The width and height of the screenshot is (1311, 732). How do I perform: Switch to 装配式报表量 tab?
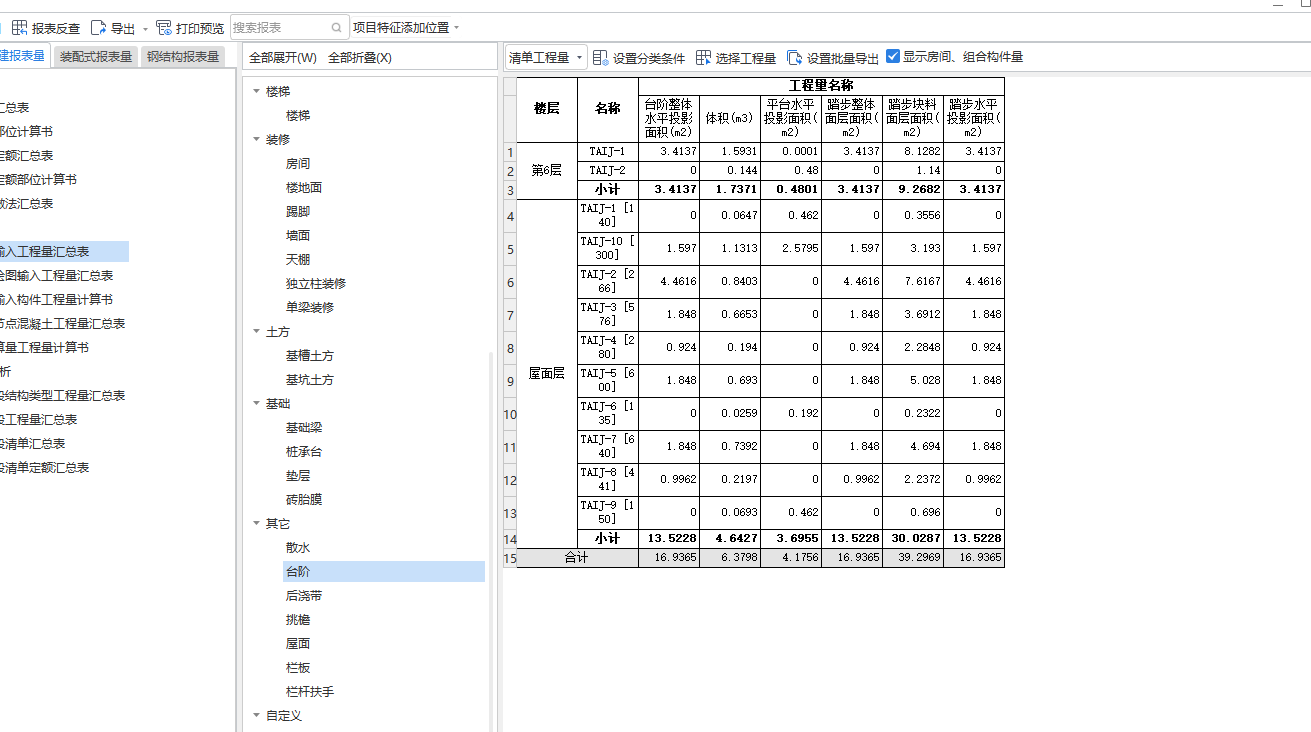click(x=96, y=57)
